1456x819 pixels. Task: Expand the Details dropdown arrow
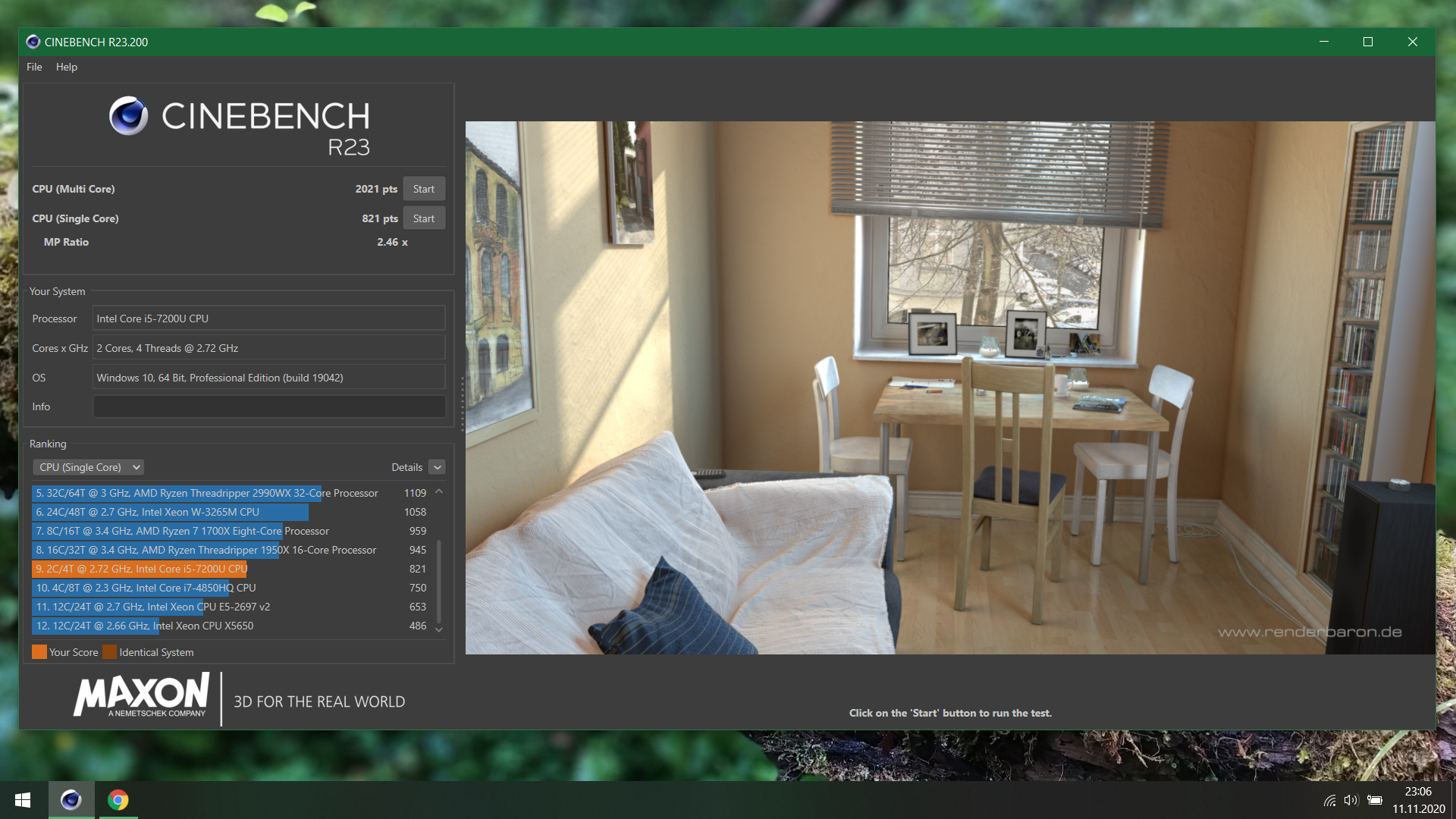tap(437, 467)
